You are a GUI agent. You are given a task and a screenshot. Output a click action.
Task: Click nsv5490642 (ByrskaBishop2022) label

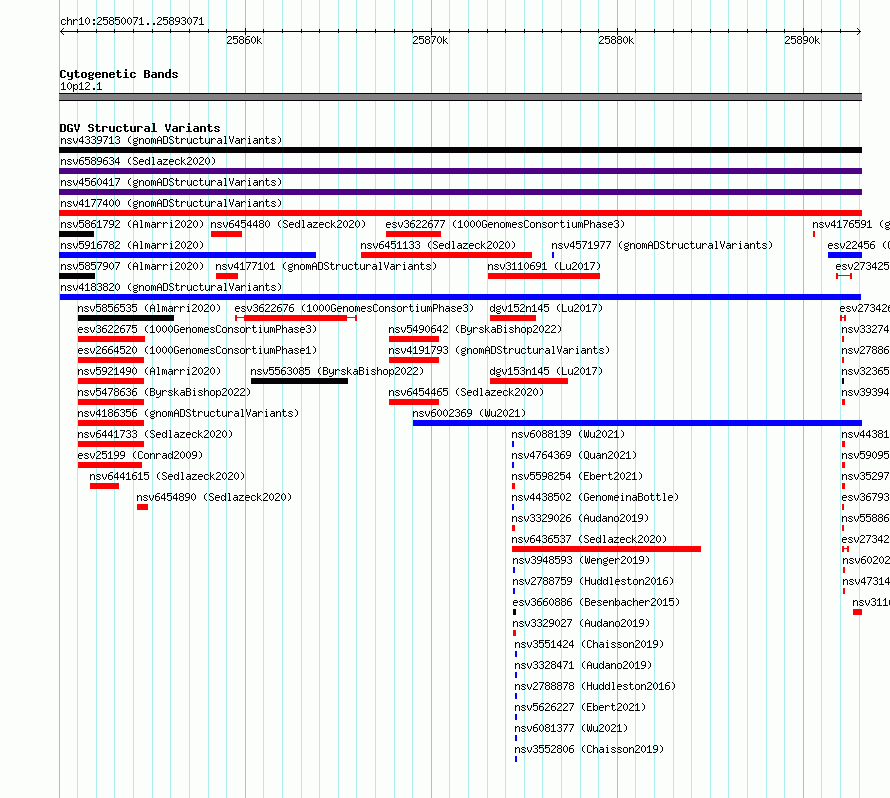coord(475,329)
